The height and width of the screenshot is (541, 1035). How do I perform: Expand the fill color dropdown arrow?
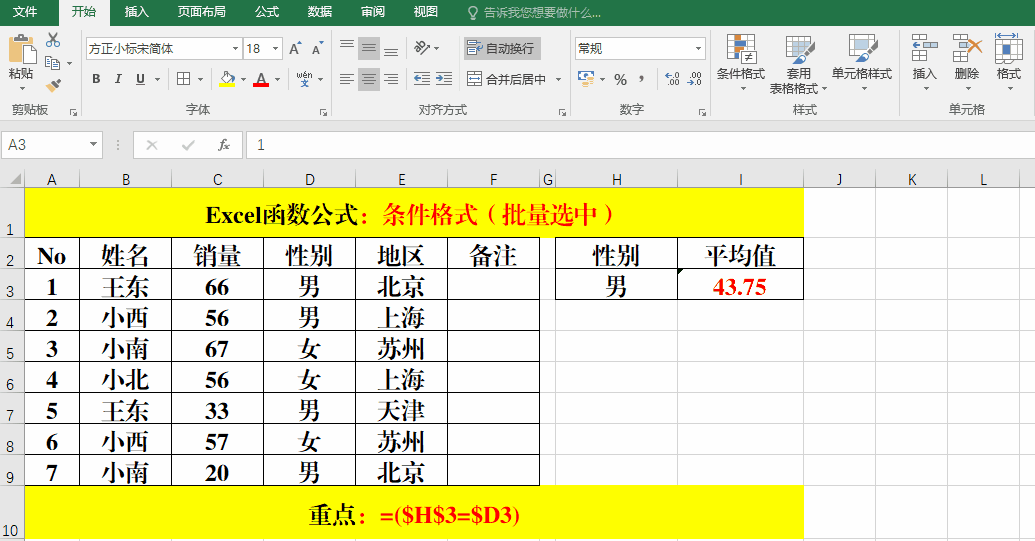(x=244, y=79)
